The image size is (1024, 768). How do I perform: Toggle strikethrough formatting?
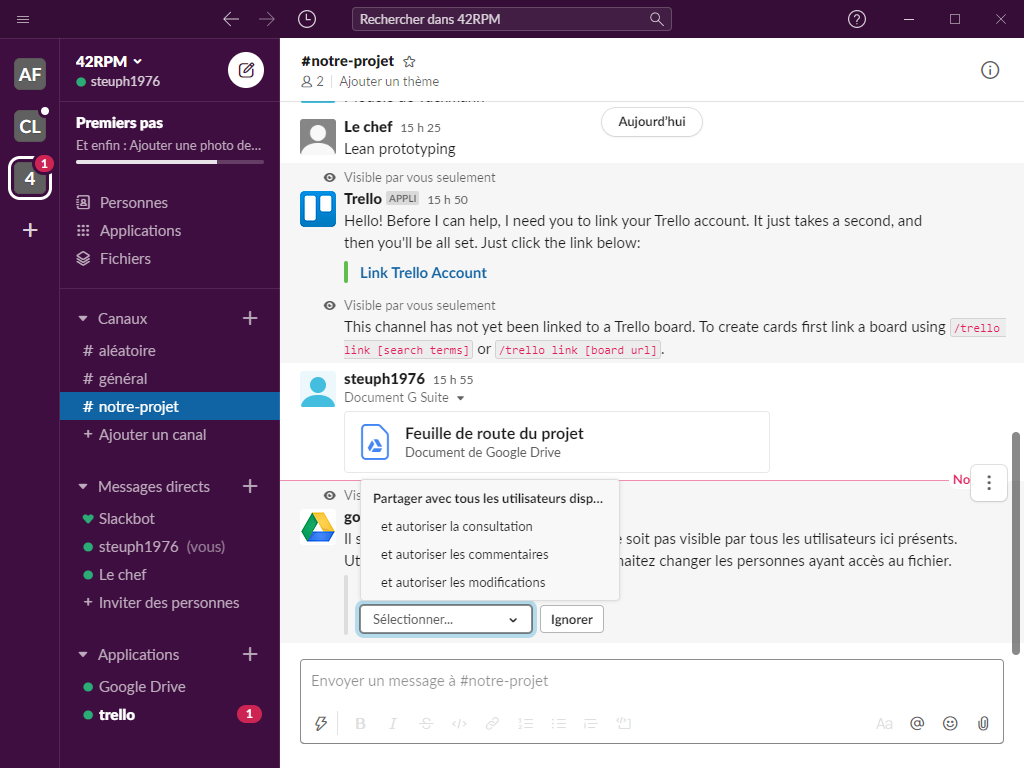(x=426, y=723)
